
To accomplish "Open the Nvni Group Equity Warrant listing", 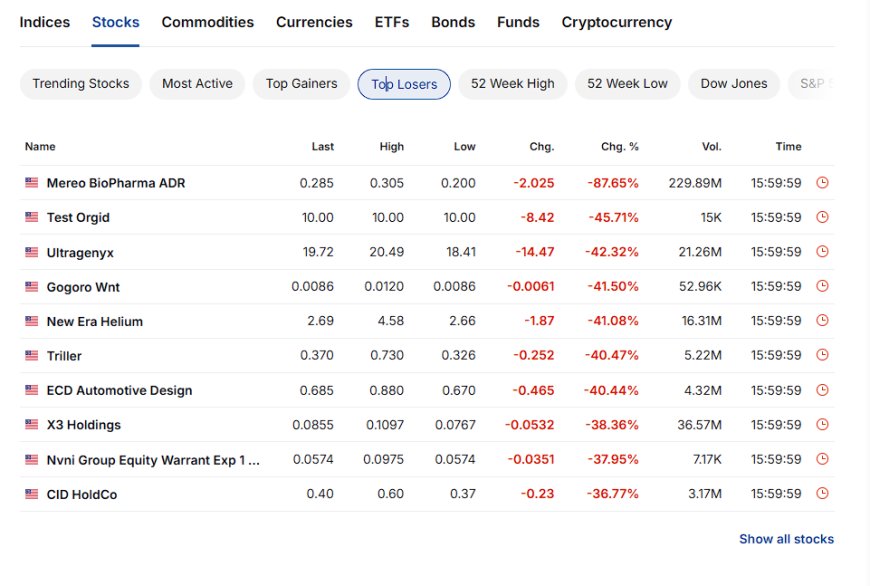I will coord(153,460).
